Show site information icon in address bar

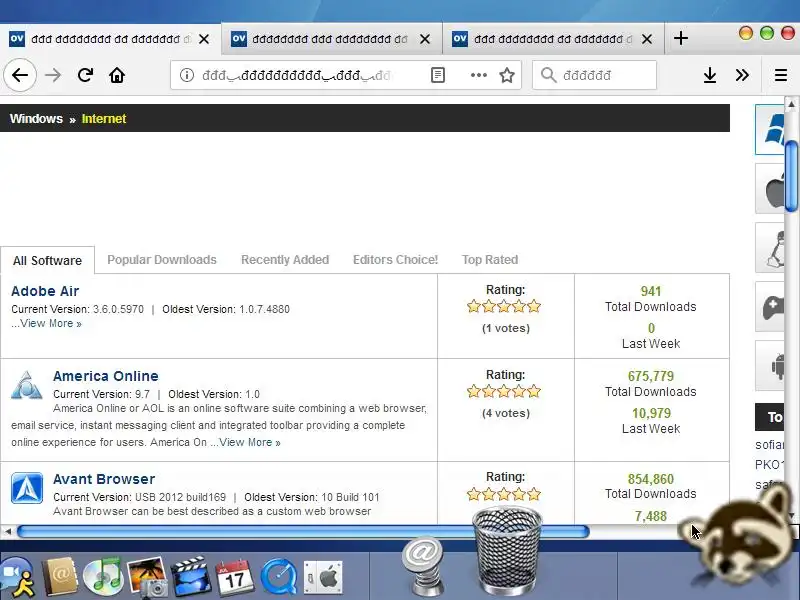187,76
